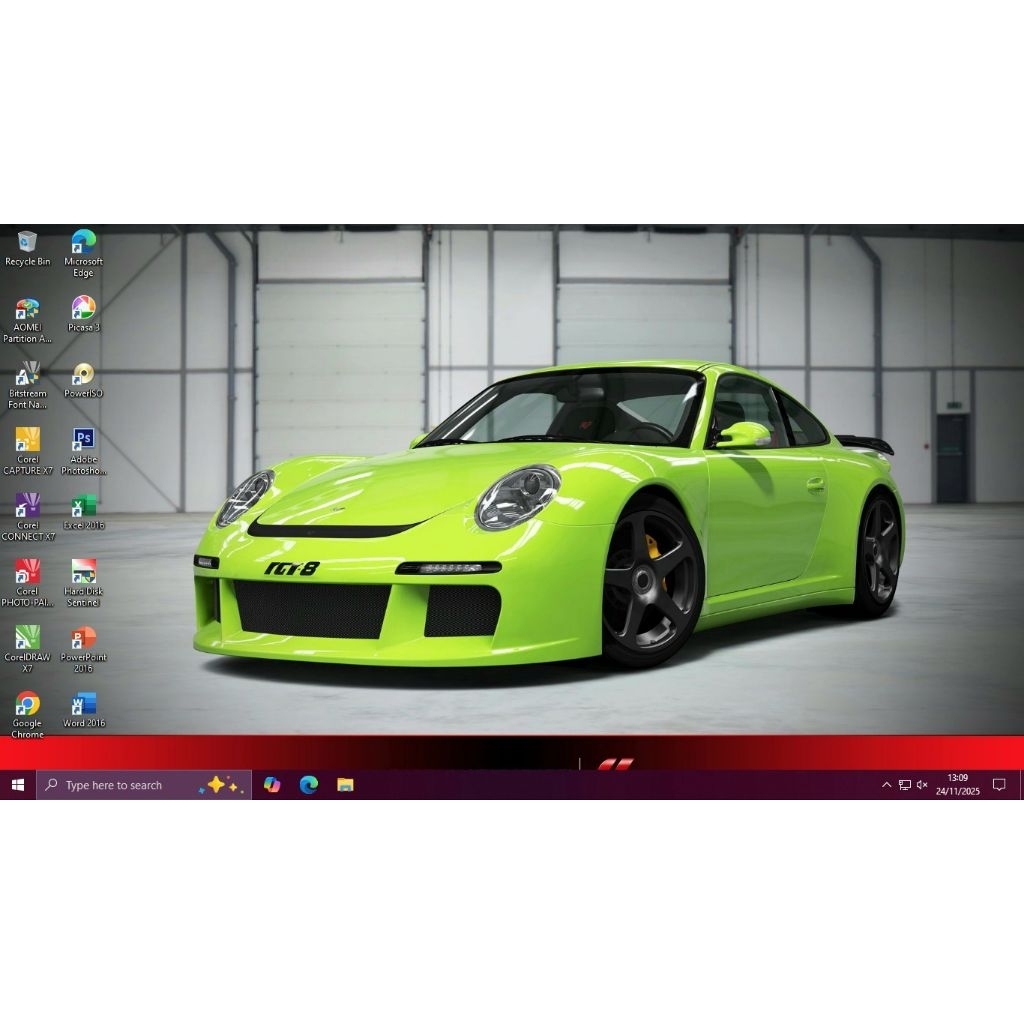Launch PowerISO
This screenshot has height=1024, width=1024.
pos(83,375)
